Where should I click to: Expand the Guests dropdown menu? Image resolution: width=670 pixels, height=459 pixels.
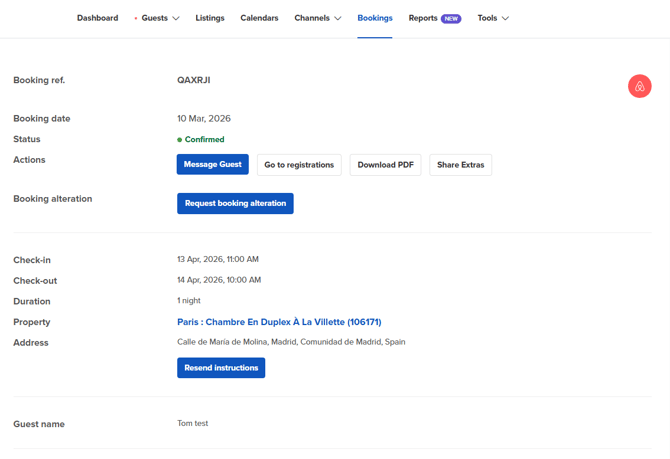point(159,18)
